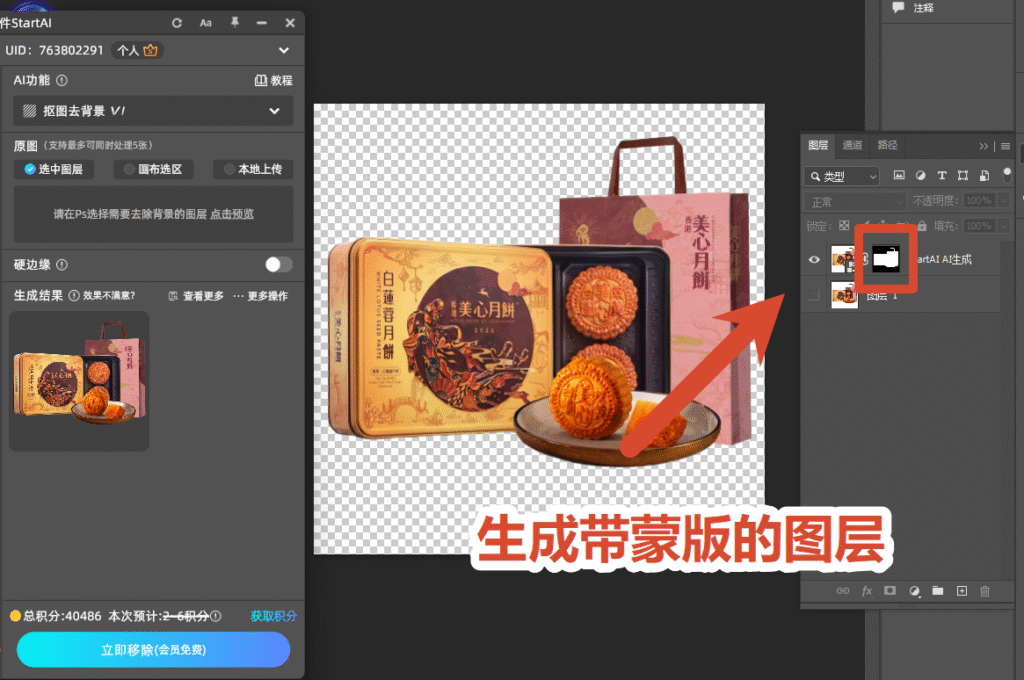Lock transparent pixels in layers panel
The image size is (1024, 680).
point(844,225)
